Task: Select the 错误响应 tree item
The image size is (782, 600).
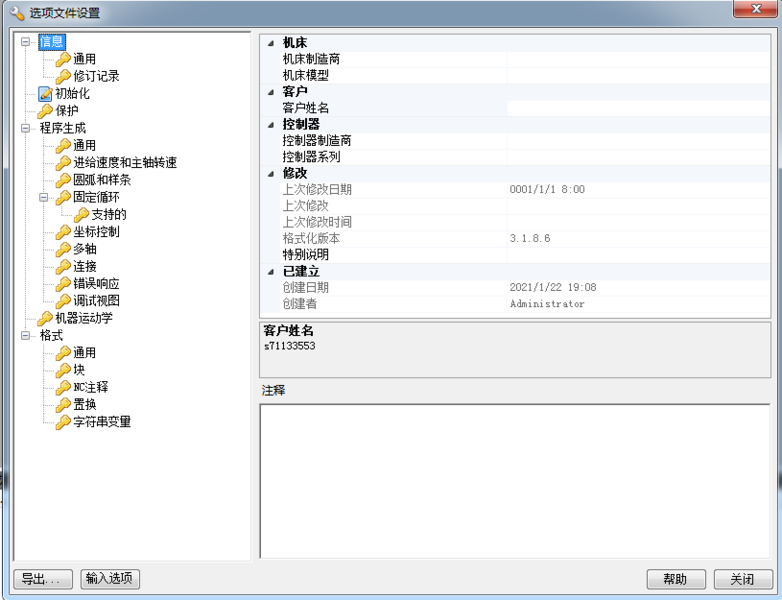Action: tap(96, 284)
